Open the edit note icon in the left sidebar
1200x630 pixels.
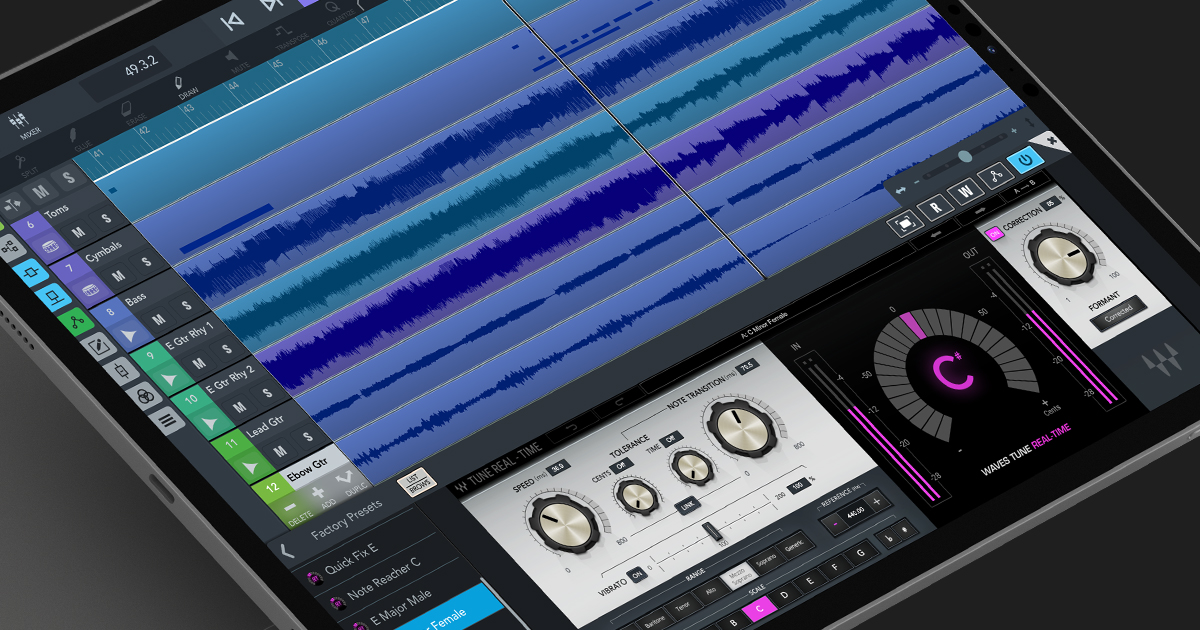point(100,347)
